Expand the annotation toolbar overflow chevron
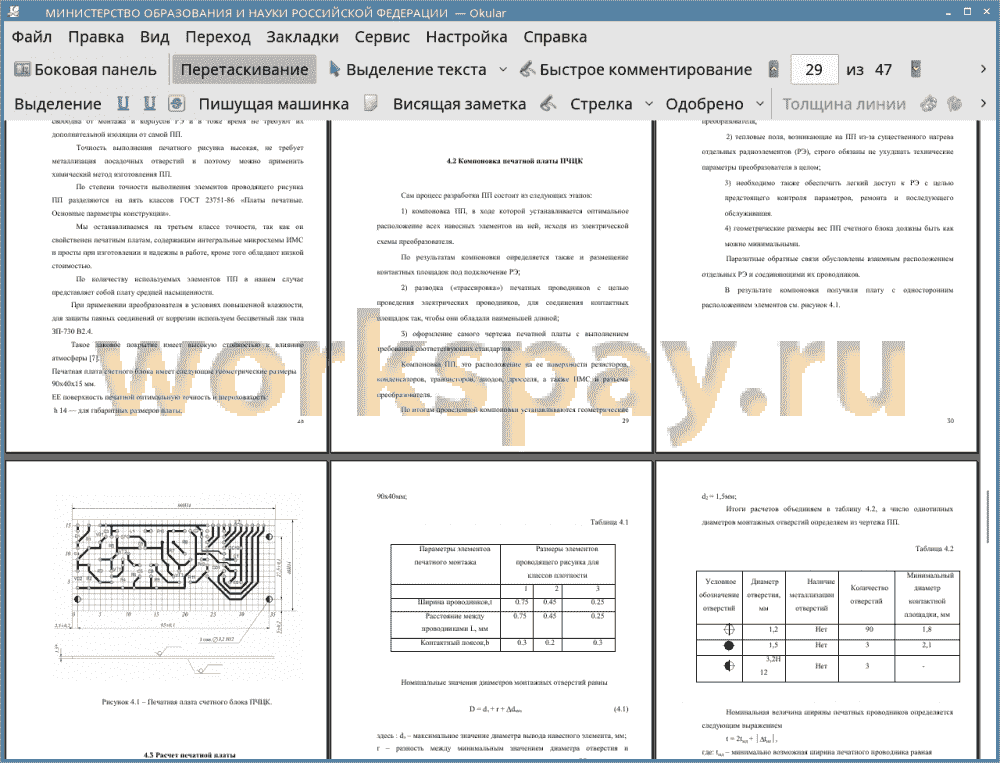1000x763 pixels. coord(983,103)
